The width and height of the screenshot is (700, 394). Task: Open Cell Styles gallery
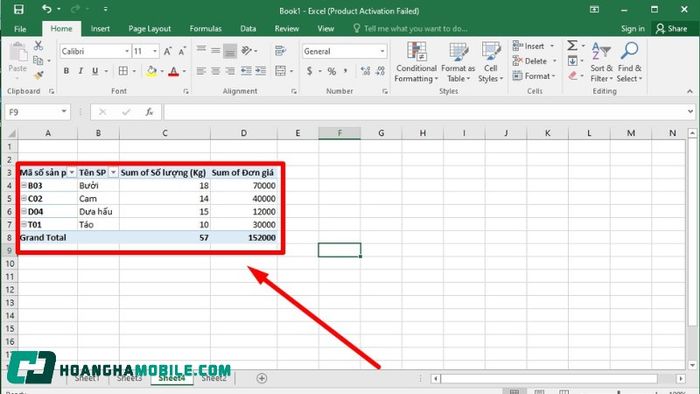[491, 62]
